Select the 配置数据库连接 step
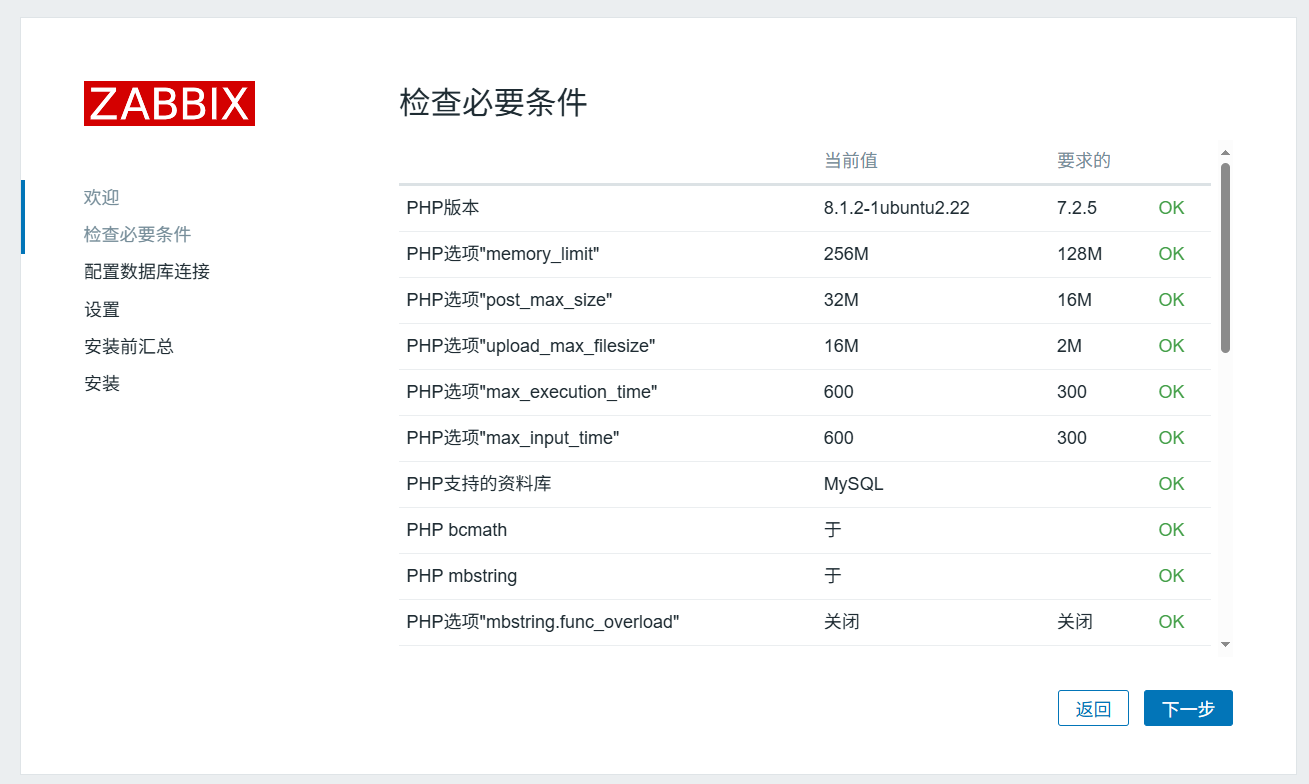The height and width of the screenshot is (784, 1309). [x=147, y=272]
